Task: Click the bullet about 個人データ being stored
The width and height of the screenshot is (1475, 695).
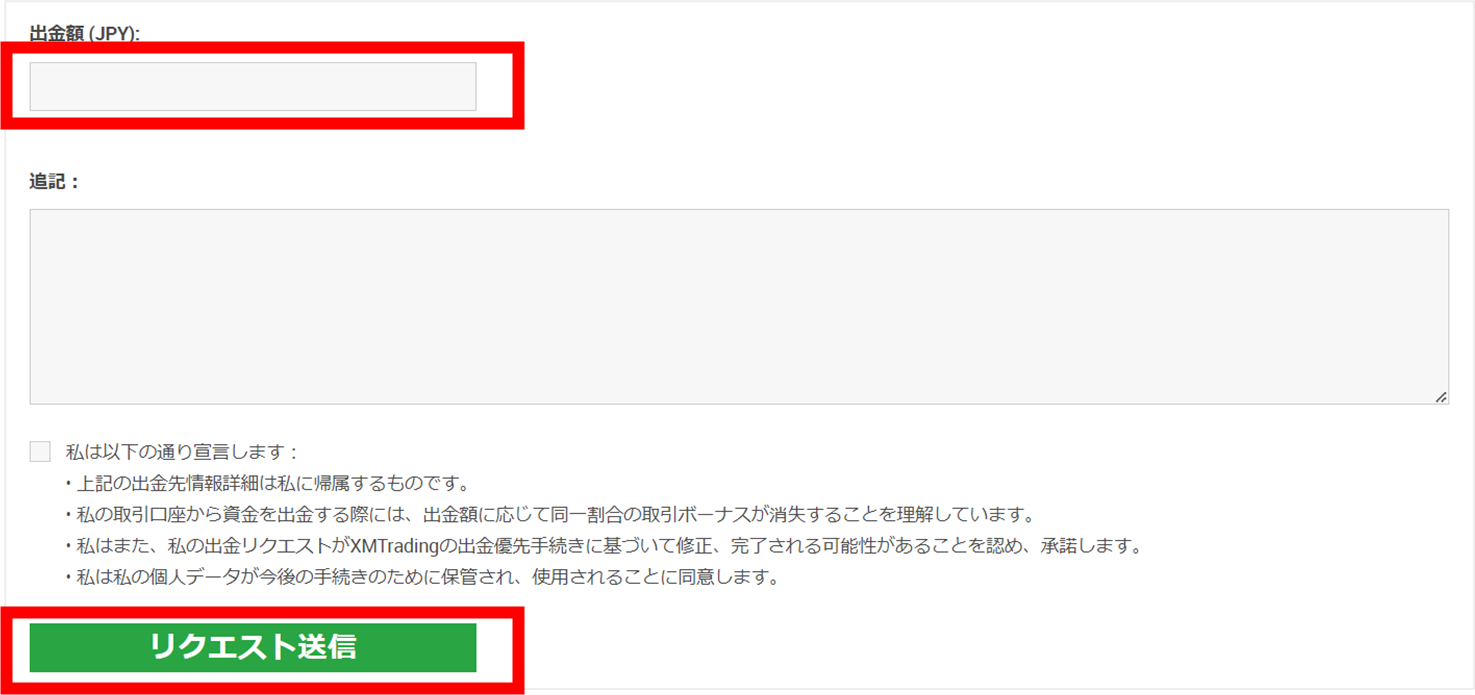Action: tap(421, 577)
